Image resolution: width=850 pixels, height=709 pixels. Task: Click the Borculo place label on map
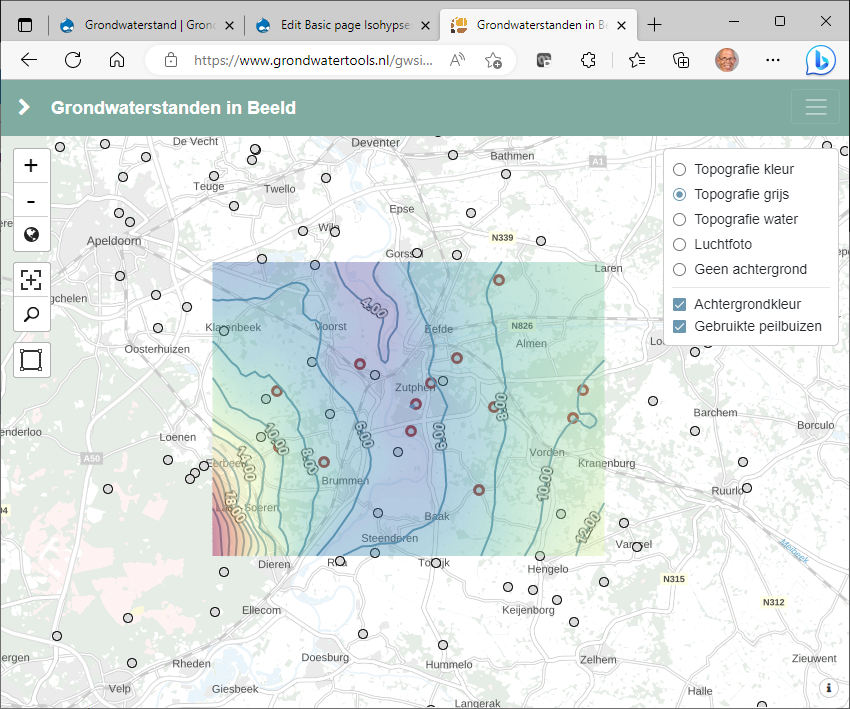coord(815,425)
